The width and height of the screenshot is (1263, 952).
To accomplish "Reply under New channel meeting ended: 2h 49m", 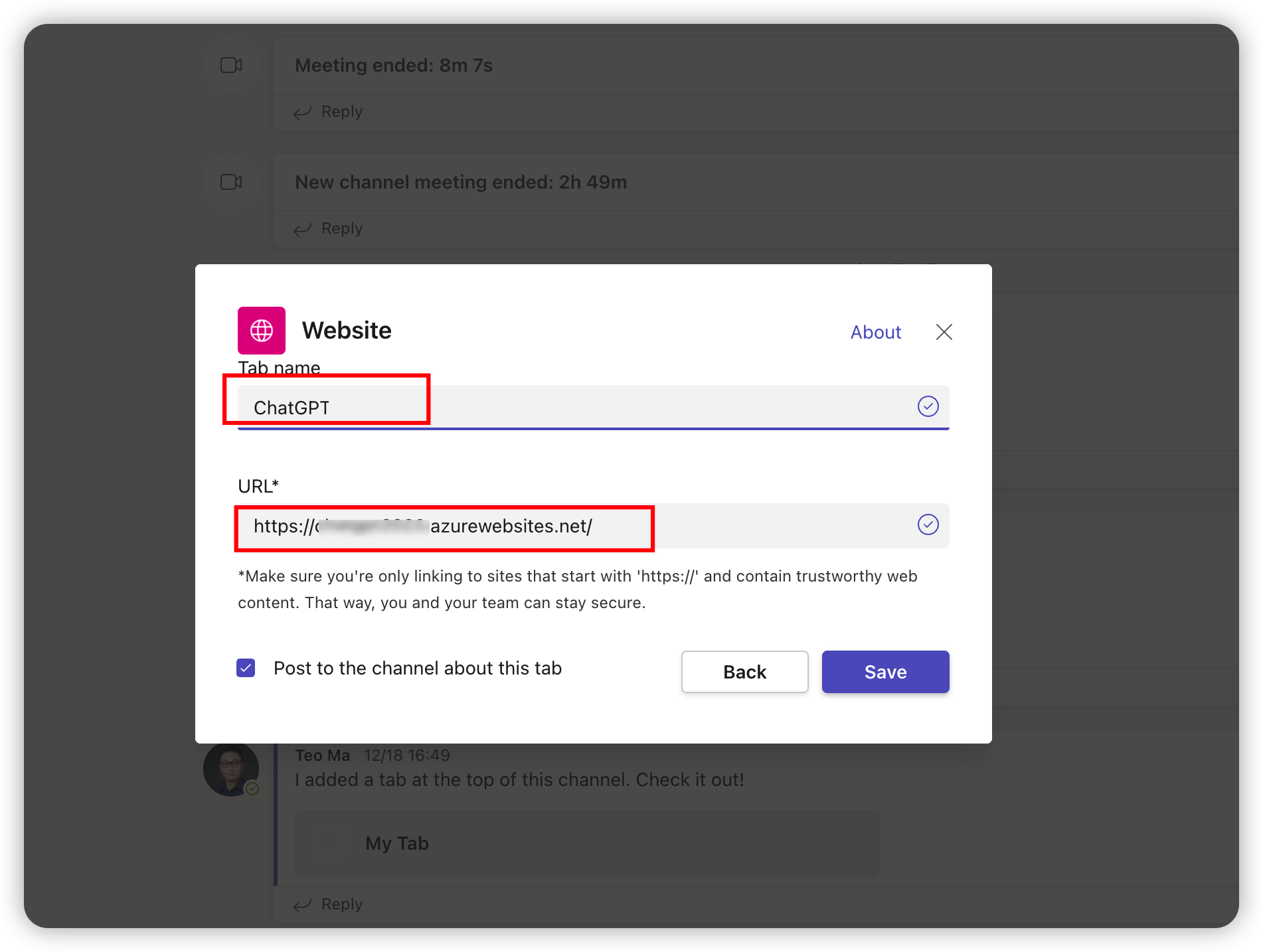I will pos(329,228).
